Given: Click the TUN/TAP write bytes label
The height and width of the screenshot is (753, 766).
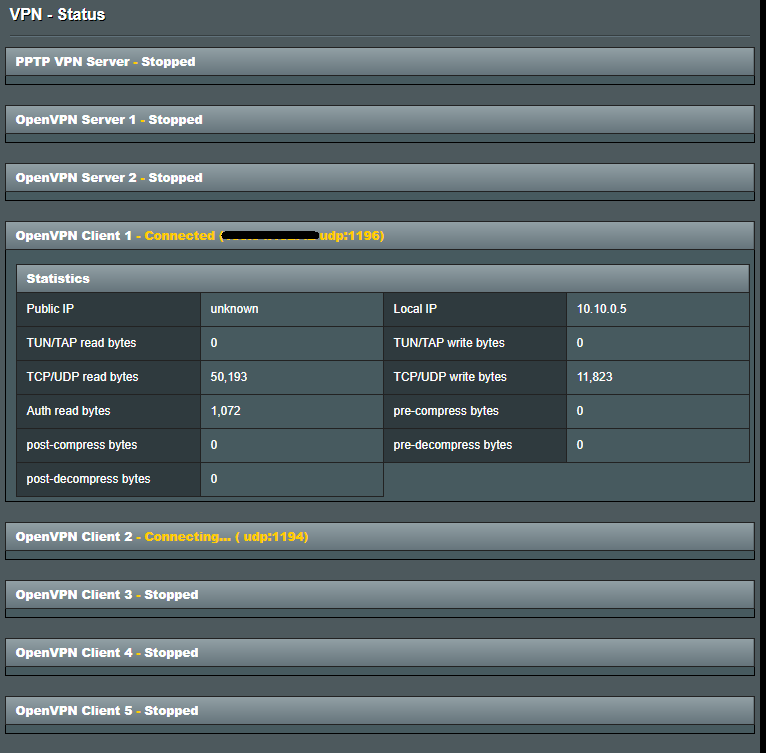Looking at the screenshot, I should pos(449,343).
